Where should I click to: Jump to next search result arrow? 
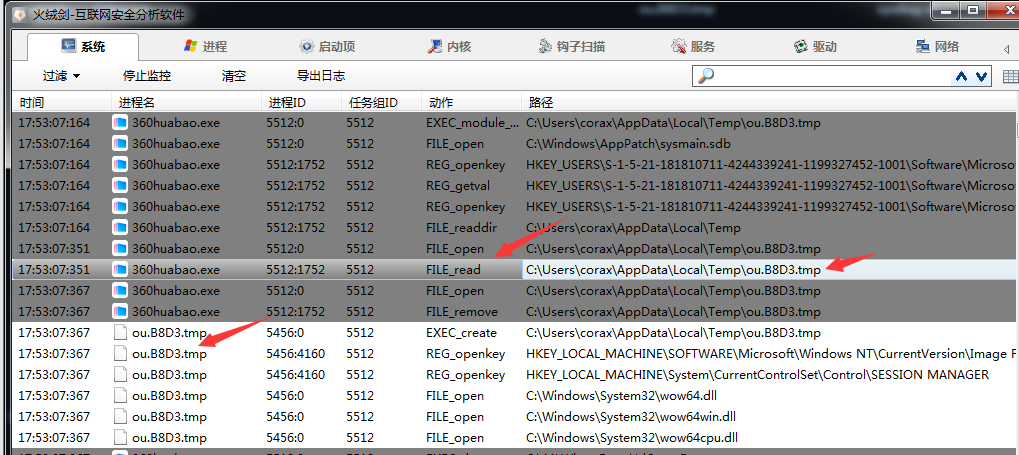click(981, 77)
